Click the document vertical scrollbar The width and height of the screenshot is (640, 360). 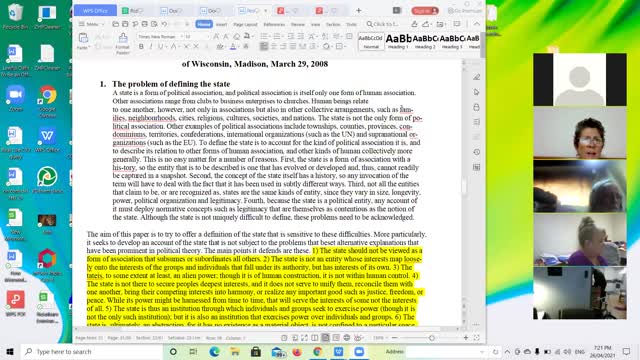464,186
